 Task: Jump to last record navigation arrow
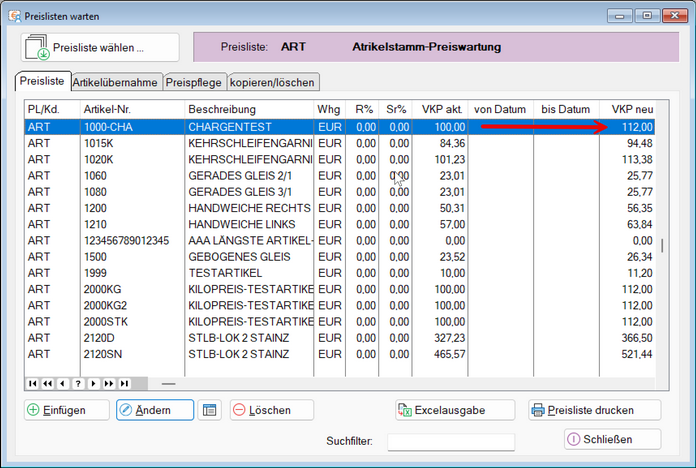pyautogui.click(x=123, y=383)
